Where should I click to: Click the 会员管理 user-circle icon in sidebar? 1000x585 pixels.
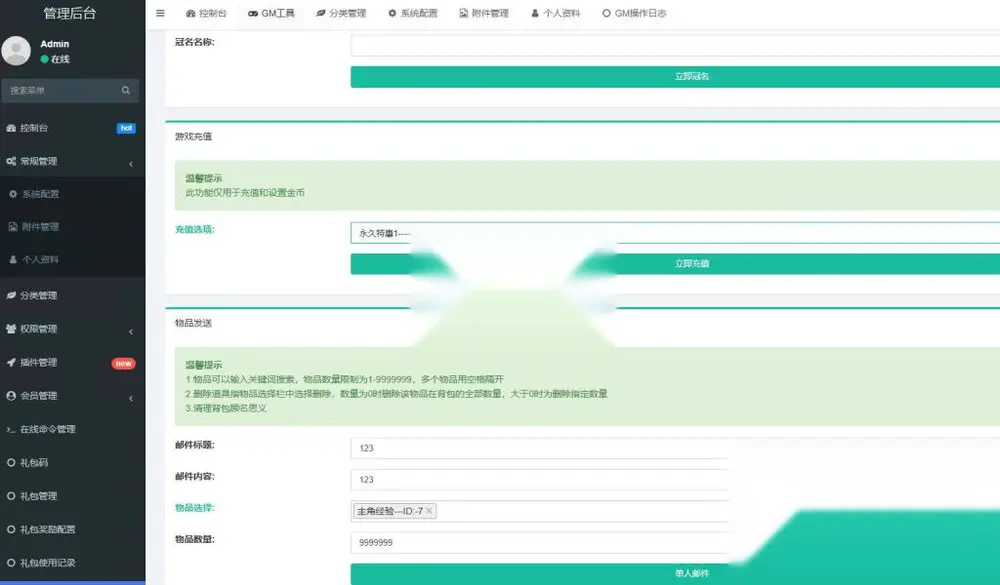click(x=11, y=396)
